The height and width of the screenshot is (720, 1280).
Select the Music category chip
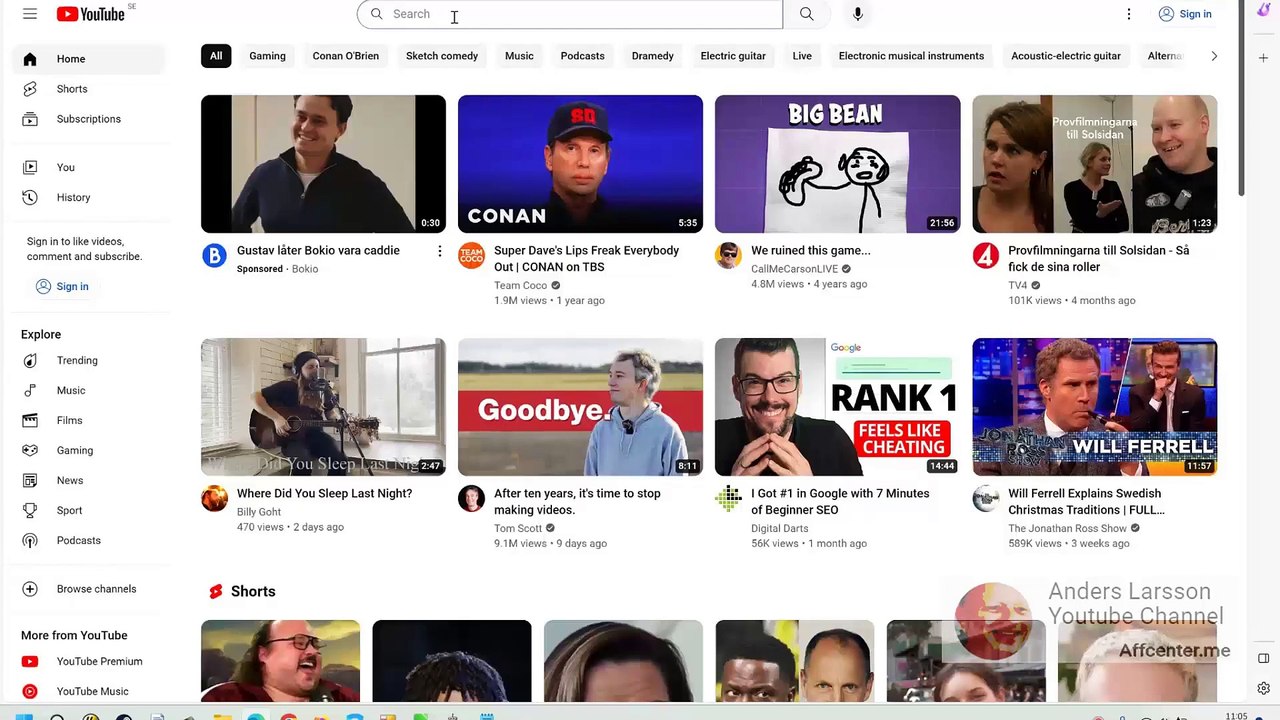click(x=519, y=56)
